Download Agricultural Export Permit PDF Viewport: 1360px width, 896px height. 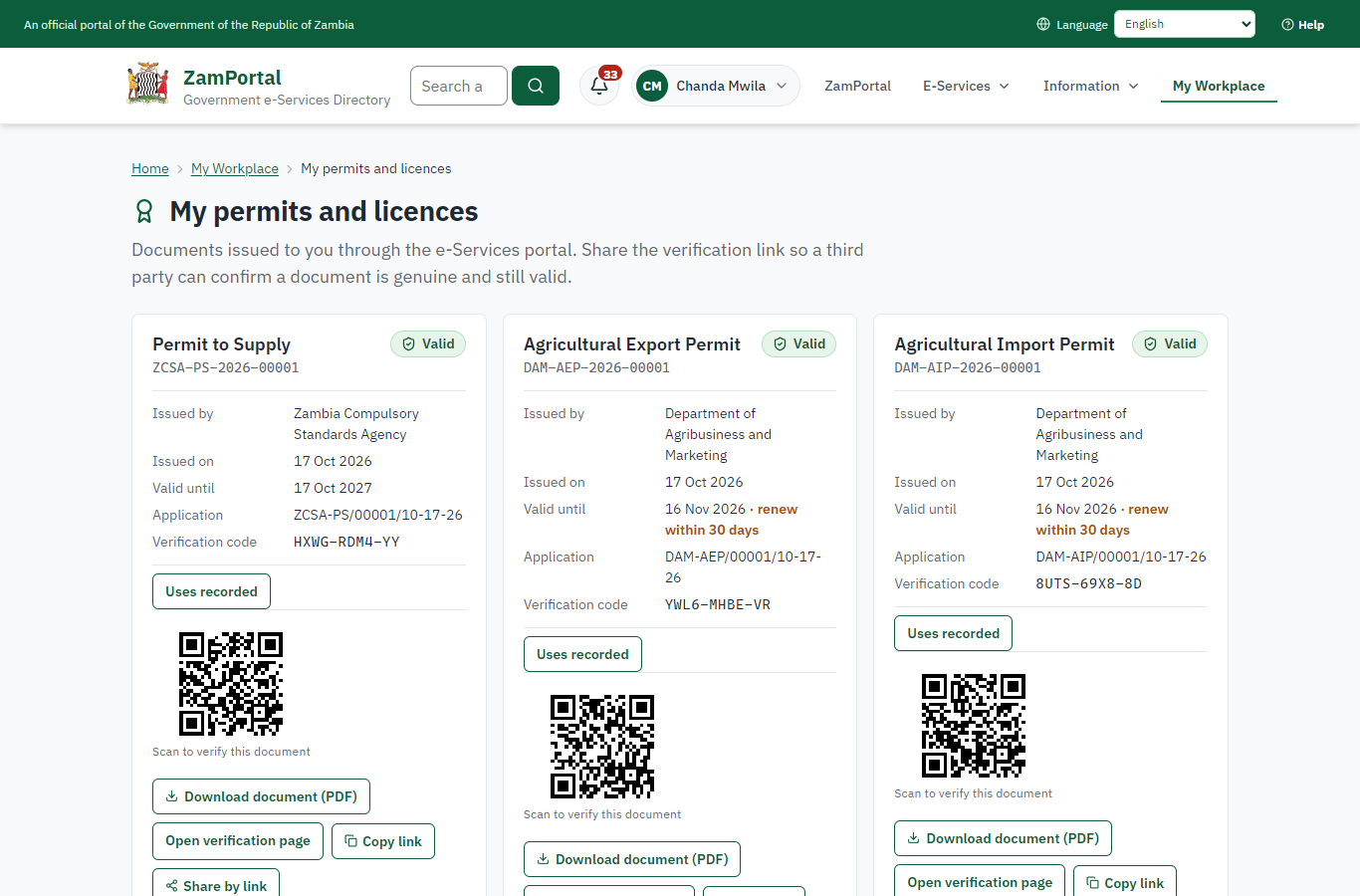point(632,859)
